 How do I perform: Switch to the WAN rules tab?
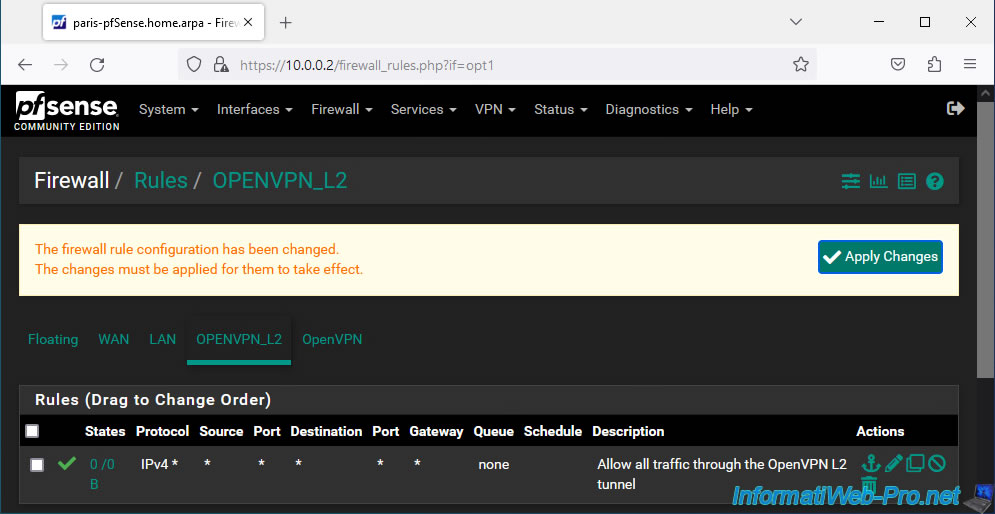click(114, 339)
